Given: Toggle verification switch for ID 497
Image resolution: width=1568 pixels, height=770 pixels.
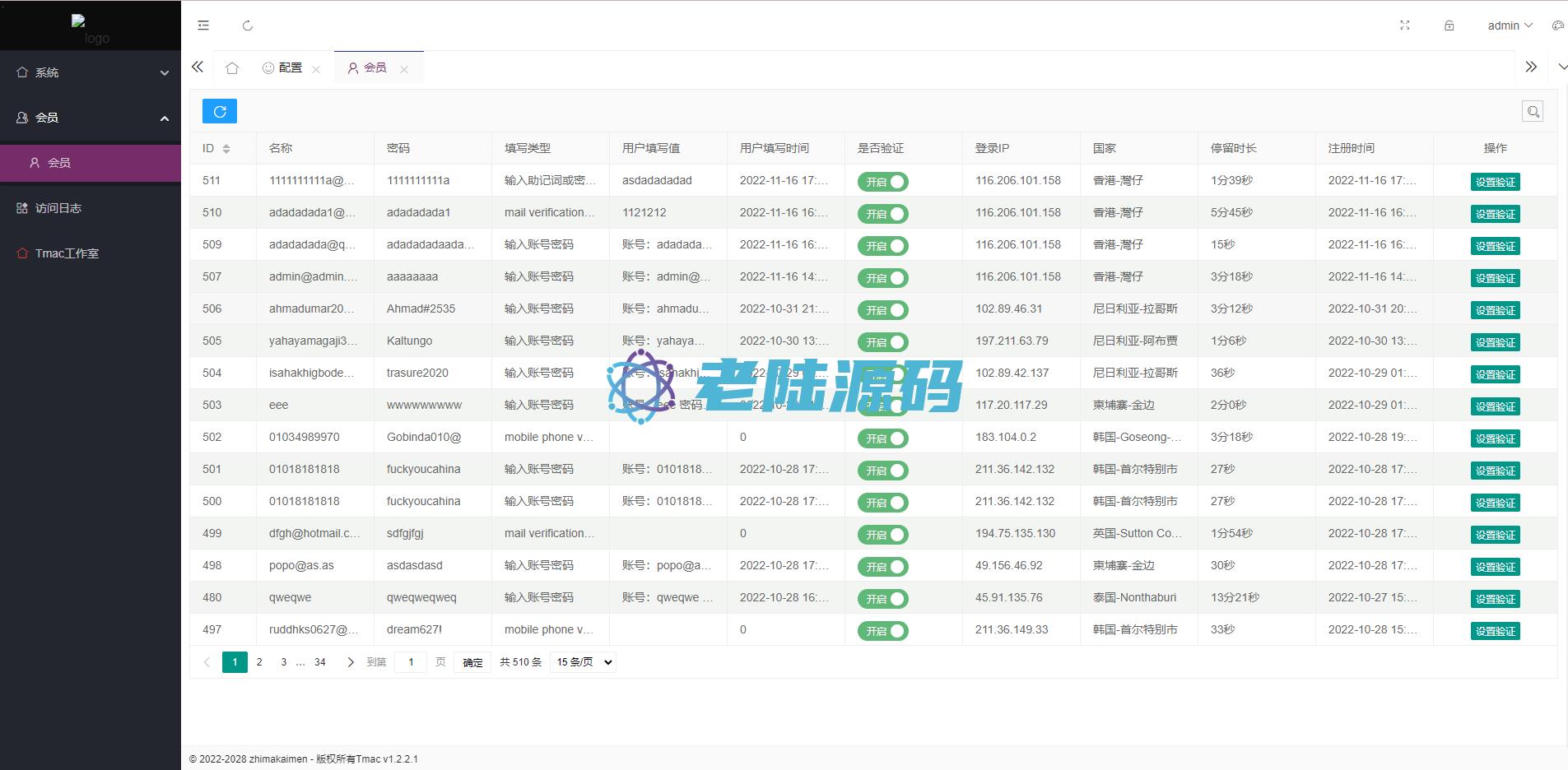Looking at the screenshot, I should (882, 631).
